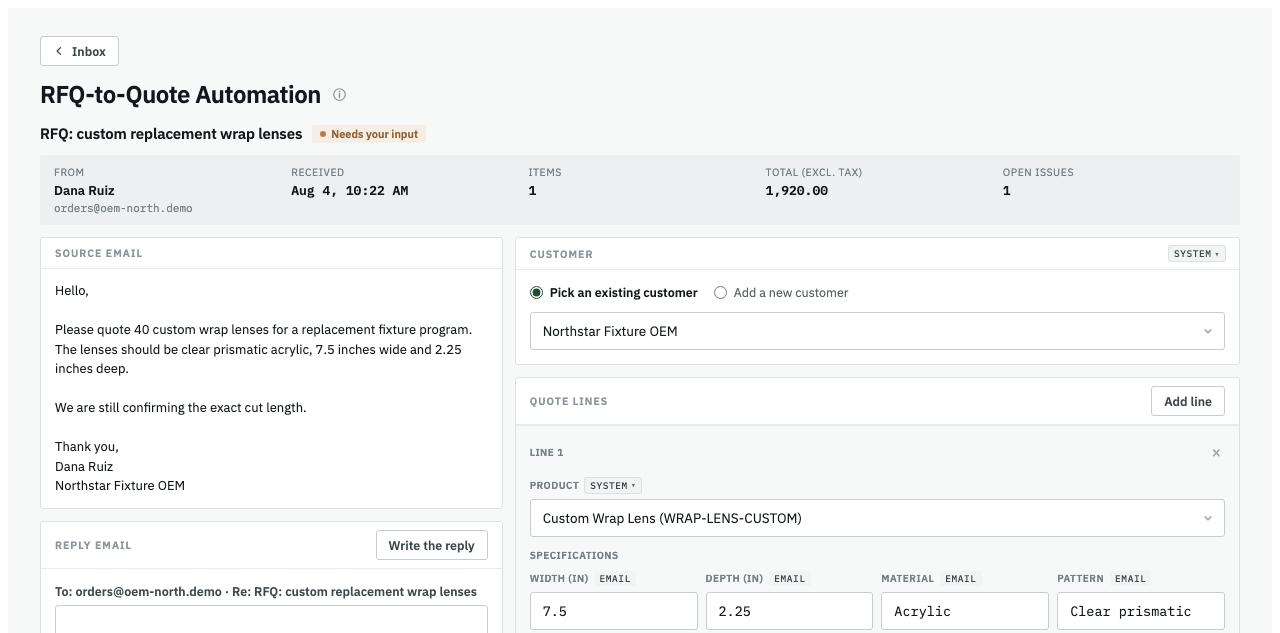Click the total value 1,920.00
Viewport: 1280px width, 633px height.
click(x=797, y=190)
